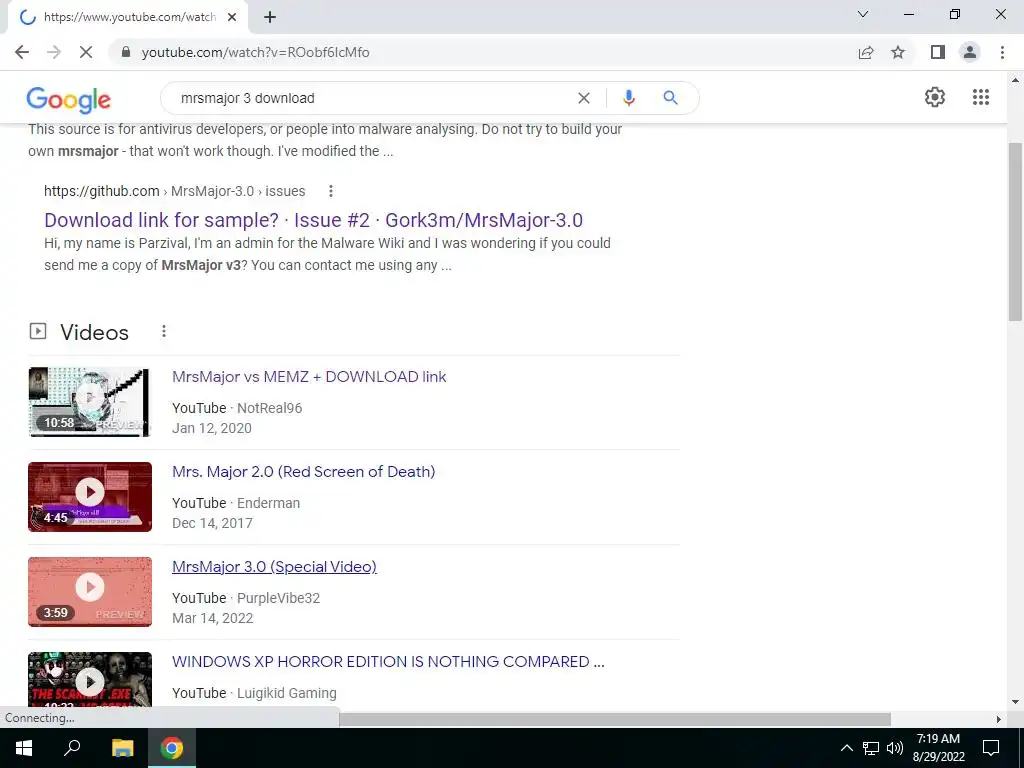The height and width of the screenshot is (768, 1024).
Task: Click the scroll-right arrow of horizontal scrollbar
Action: (x=999, y=719)
